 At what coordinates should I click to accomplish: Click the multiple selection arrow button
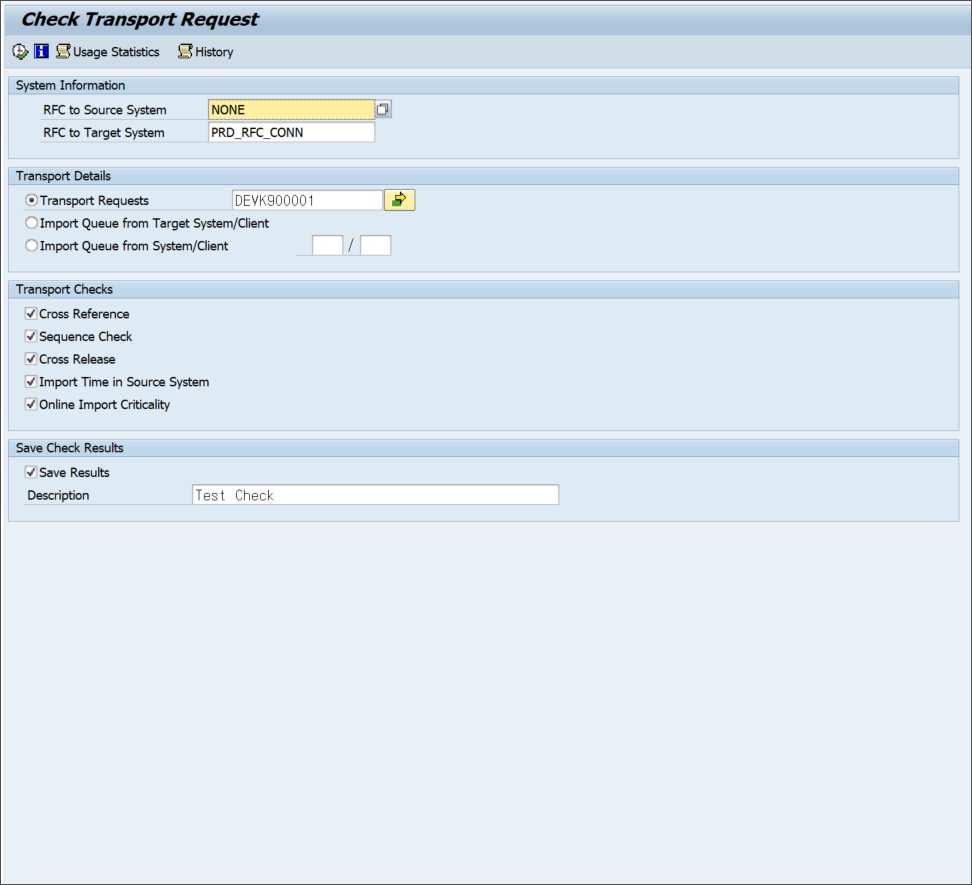pos(400,200)
